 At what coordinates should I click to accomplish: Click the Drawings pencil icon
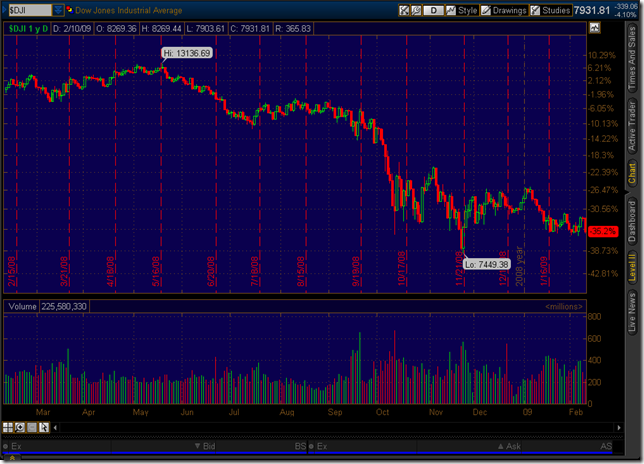[x=486, y=10]
